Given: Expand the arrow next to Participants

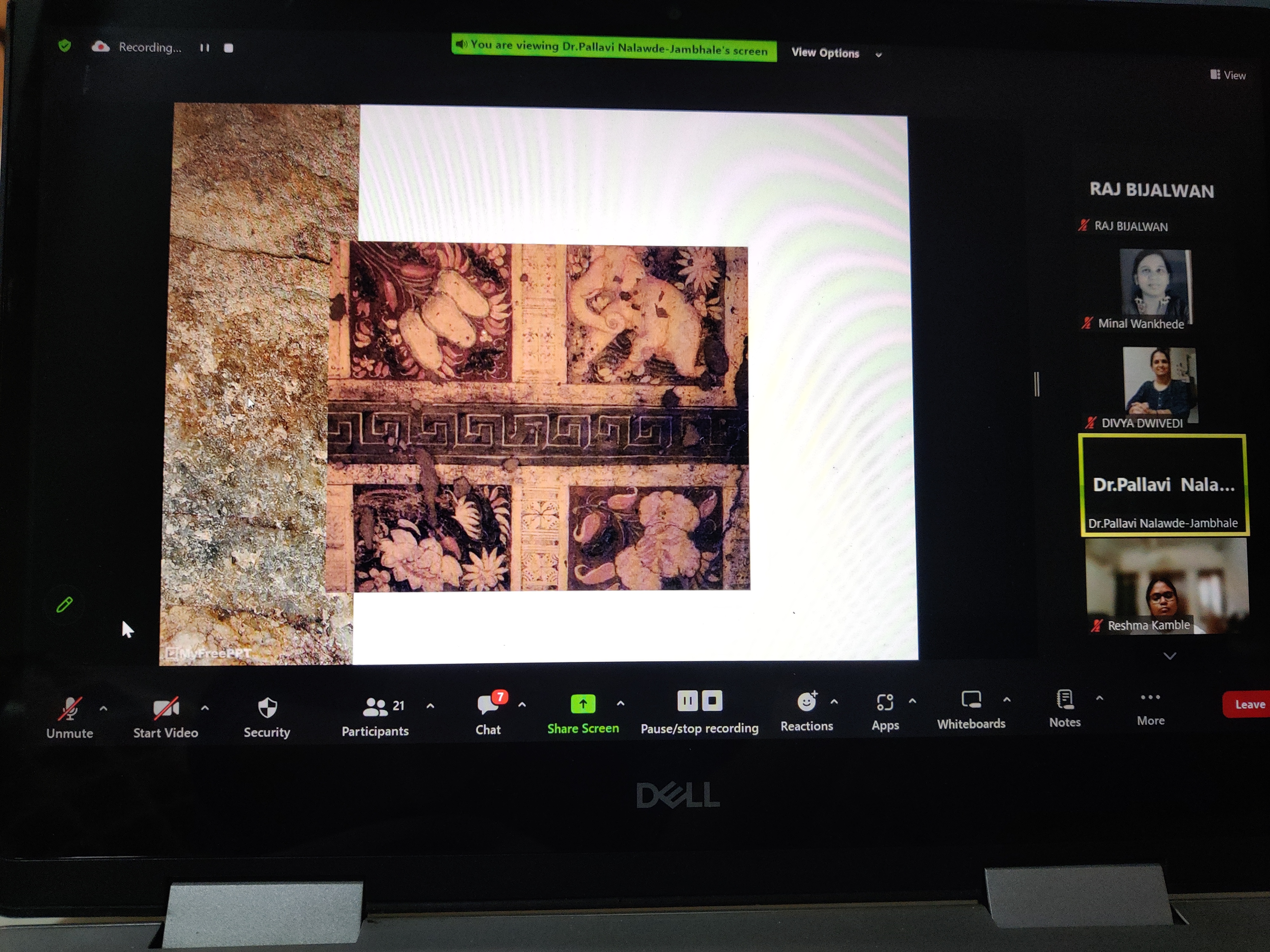Looking at the screenshot, I should pyautogui.click(x=431, y=706).
